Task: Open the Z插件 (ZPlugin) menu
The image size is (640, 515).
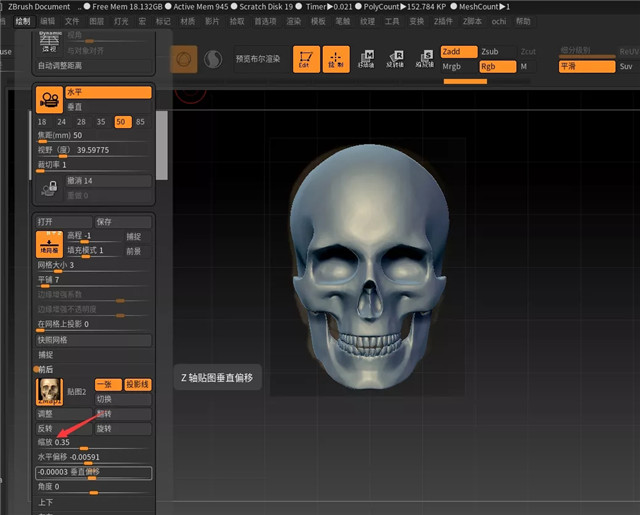Action: coord(443,21)
